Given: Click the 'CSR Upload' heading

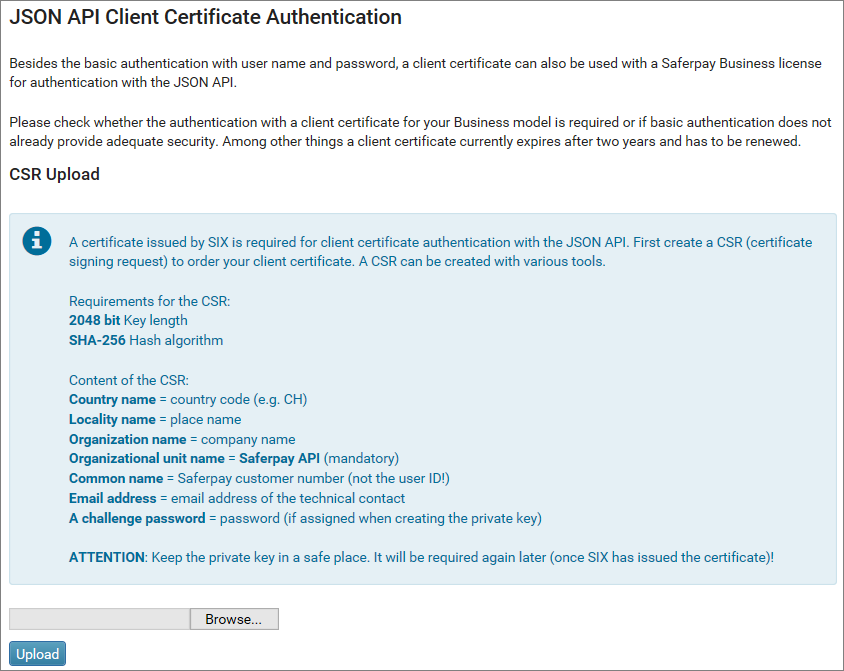Looking at the screenshot, I should (x=54, y=174).
